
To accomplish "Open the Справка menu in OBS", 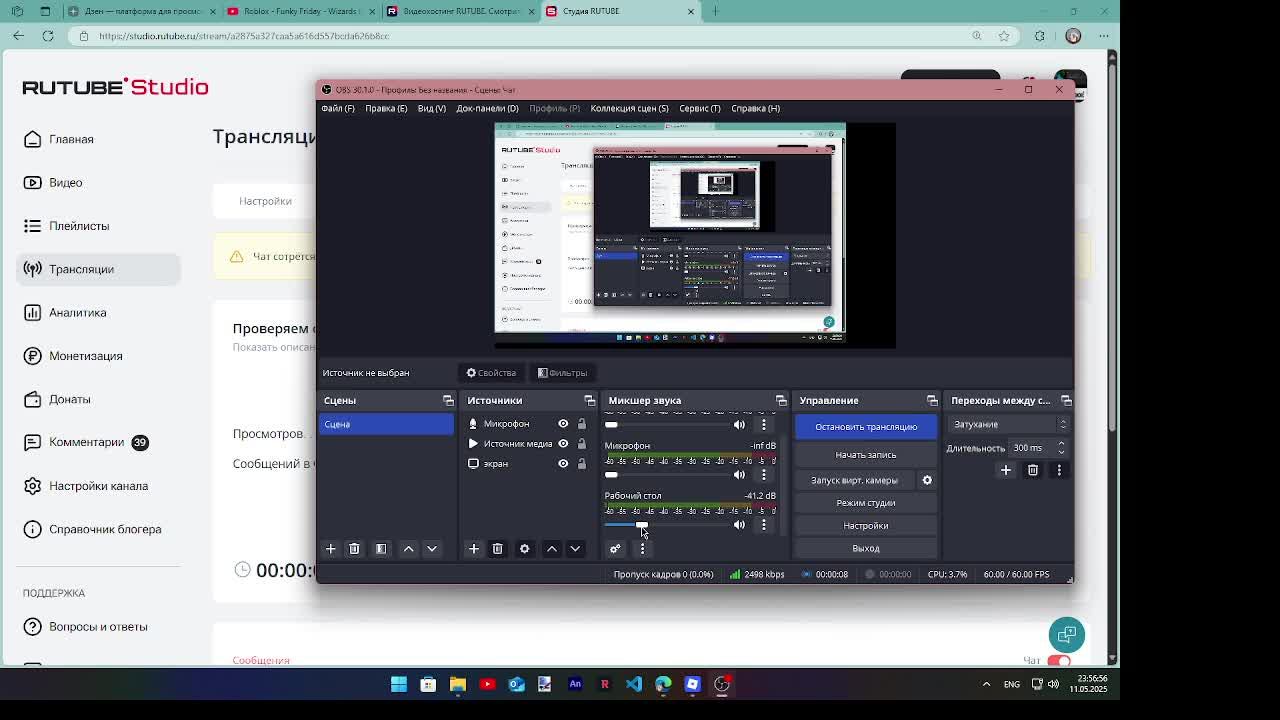I will coord(756,108).
